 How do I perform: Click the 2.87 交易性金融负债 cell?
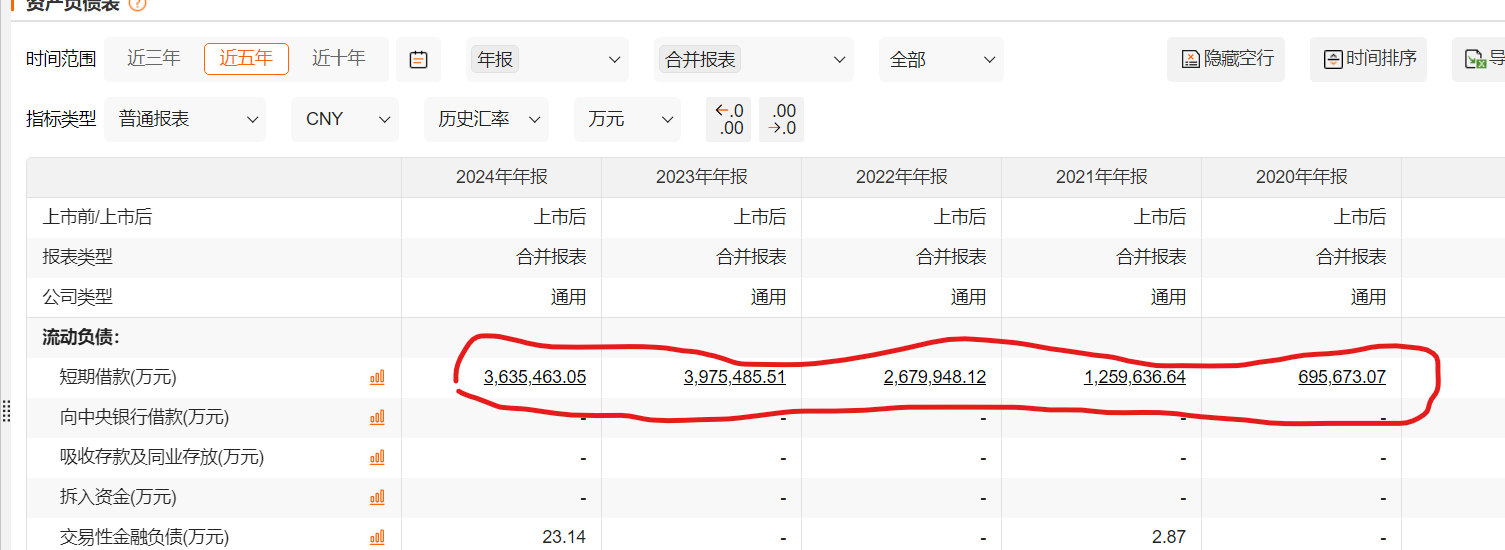click(x=1169, y=538)
